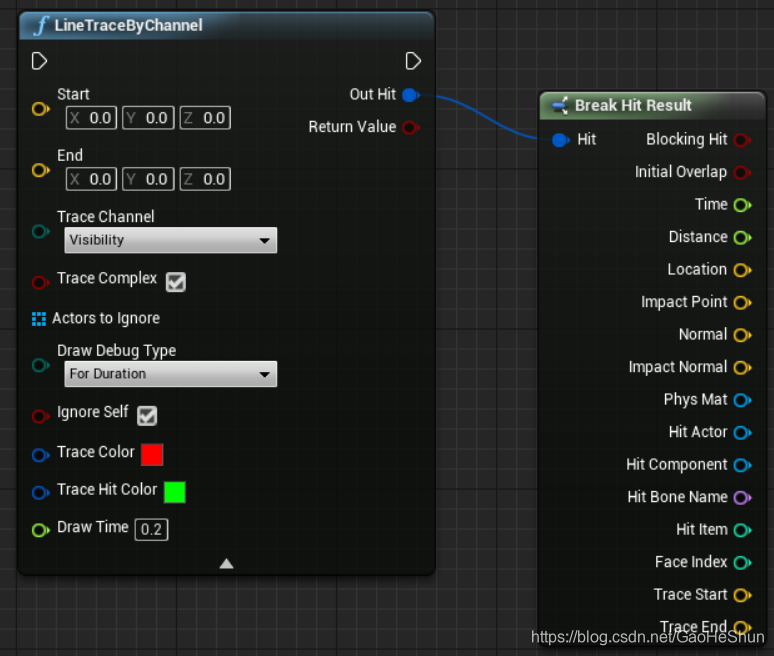This screenshot has width=774, height=656.
Task: Click the Actors to Ignore array pin
Action: point(39,319)
